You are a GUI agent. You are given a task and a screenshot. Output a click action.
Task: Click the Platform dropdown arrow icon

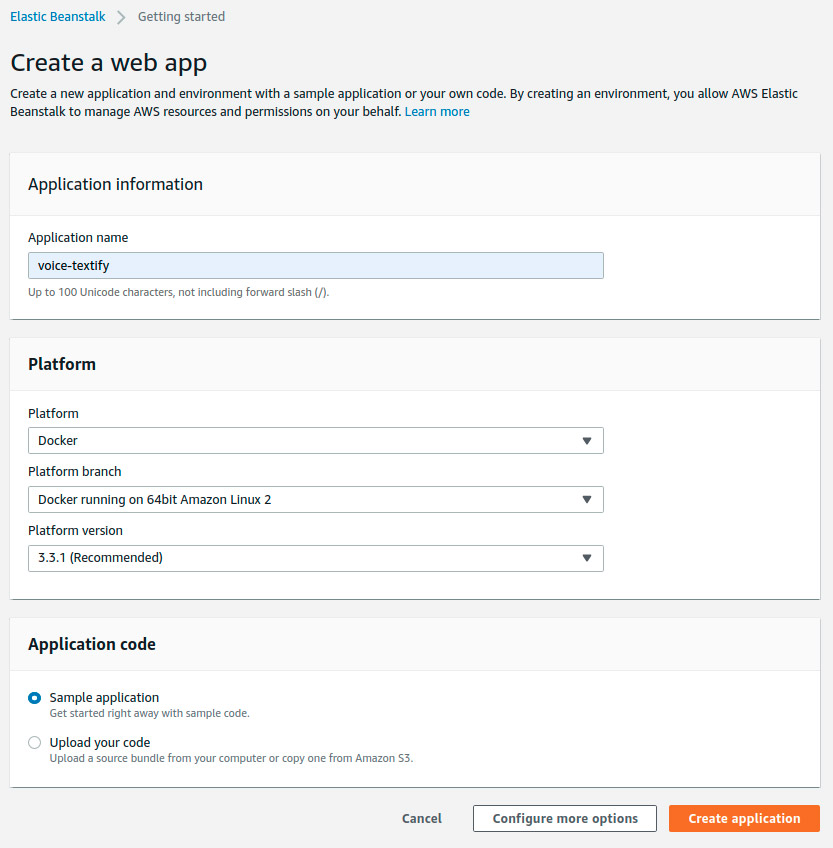[x=587, y=441]
